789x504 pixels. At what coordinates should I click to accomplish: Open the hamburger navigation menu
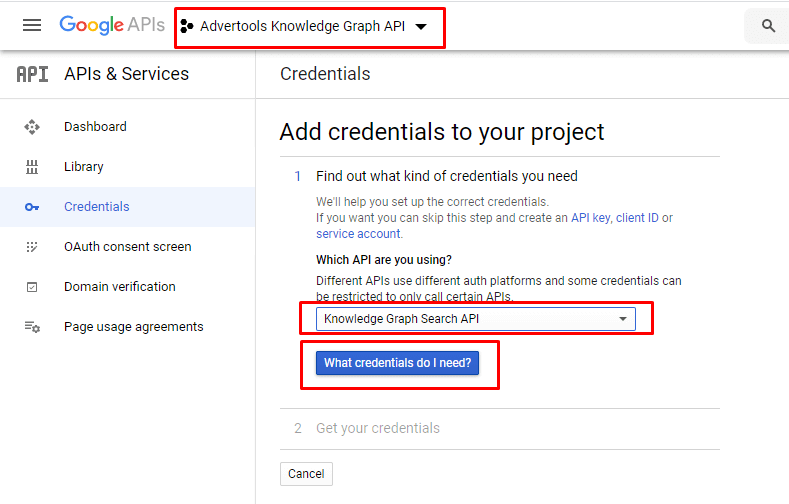[32, 25]
